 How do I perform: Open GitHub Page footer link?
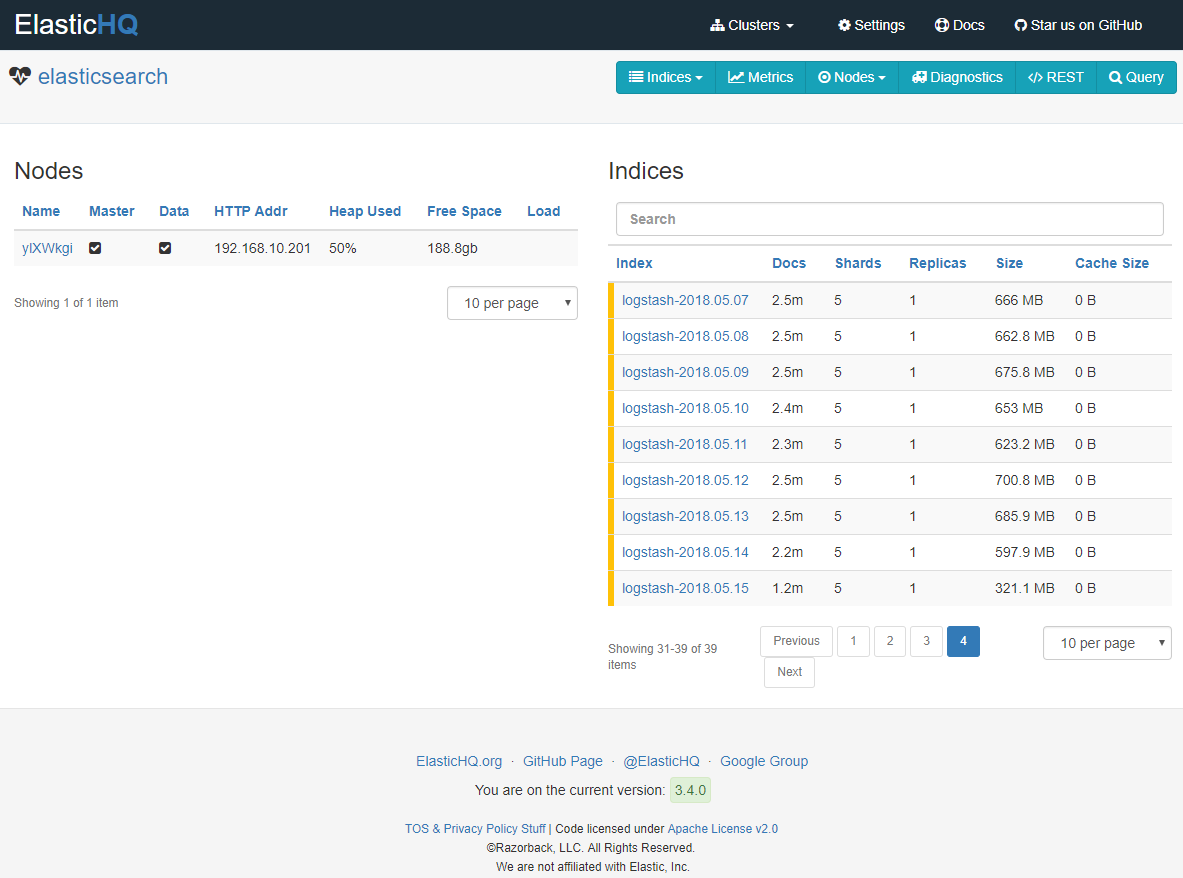(x=563, y=761)
